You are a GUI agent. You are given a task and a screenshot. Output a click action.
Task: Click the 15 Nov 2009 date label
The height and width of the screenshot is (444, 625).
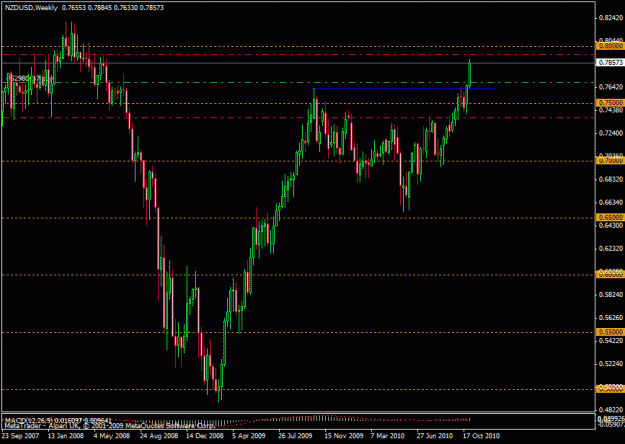point(343,436)
